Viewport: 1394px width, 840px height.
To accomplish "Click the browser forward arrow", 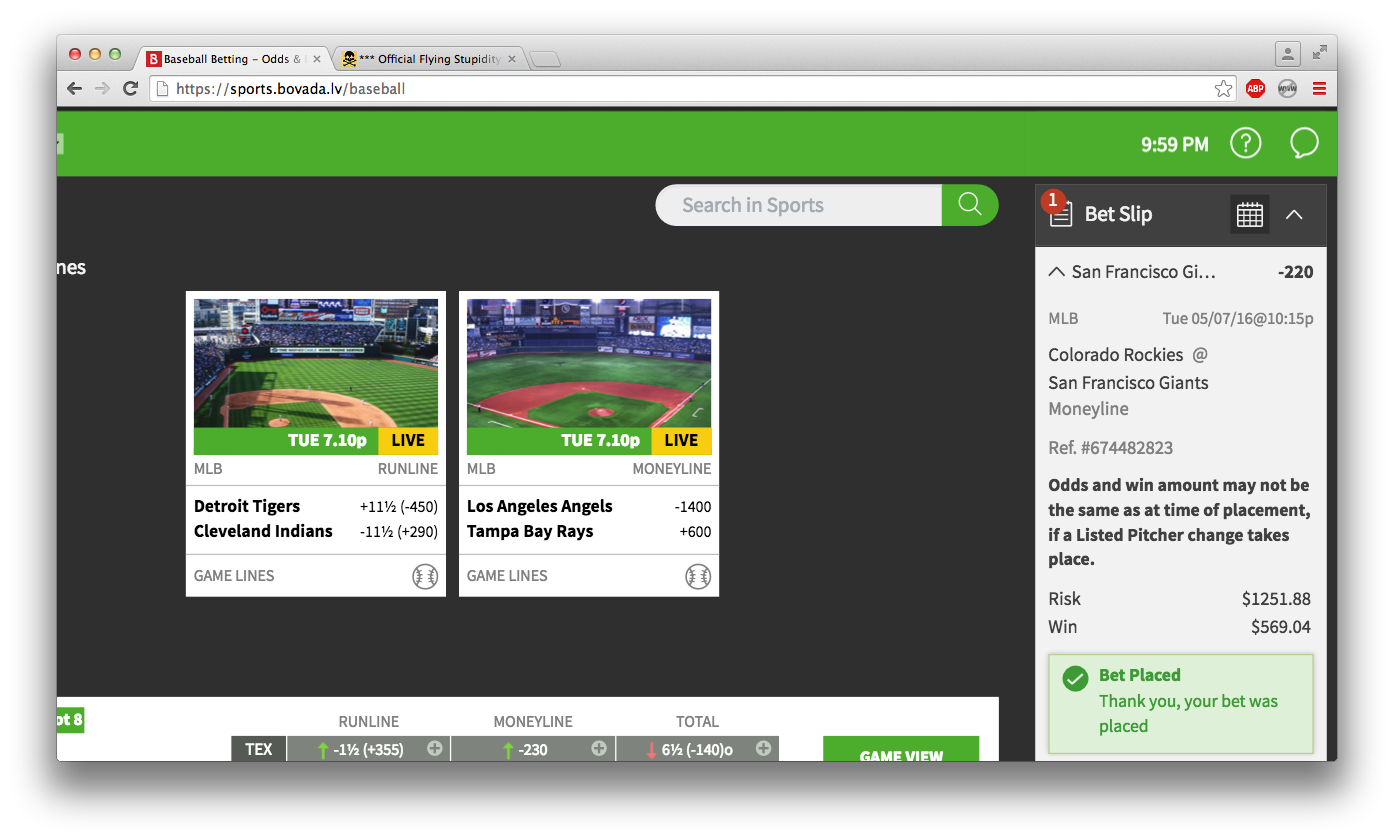I will [102, 88].
